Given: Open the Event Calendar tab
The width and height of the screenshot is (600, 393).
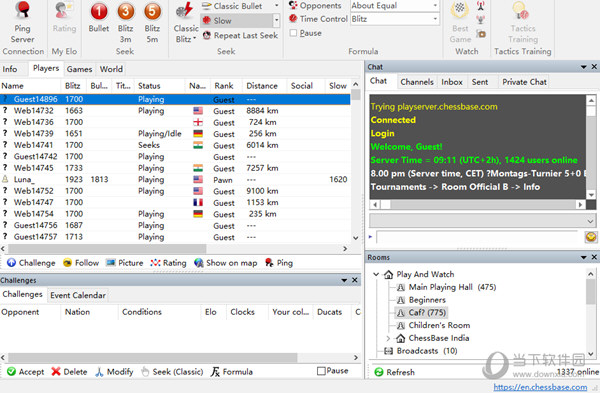Looking at the screenshot, I should [x=78, y=295].
